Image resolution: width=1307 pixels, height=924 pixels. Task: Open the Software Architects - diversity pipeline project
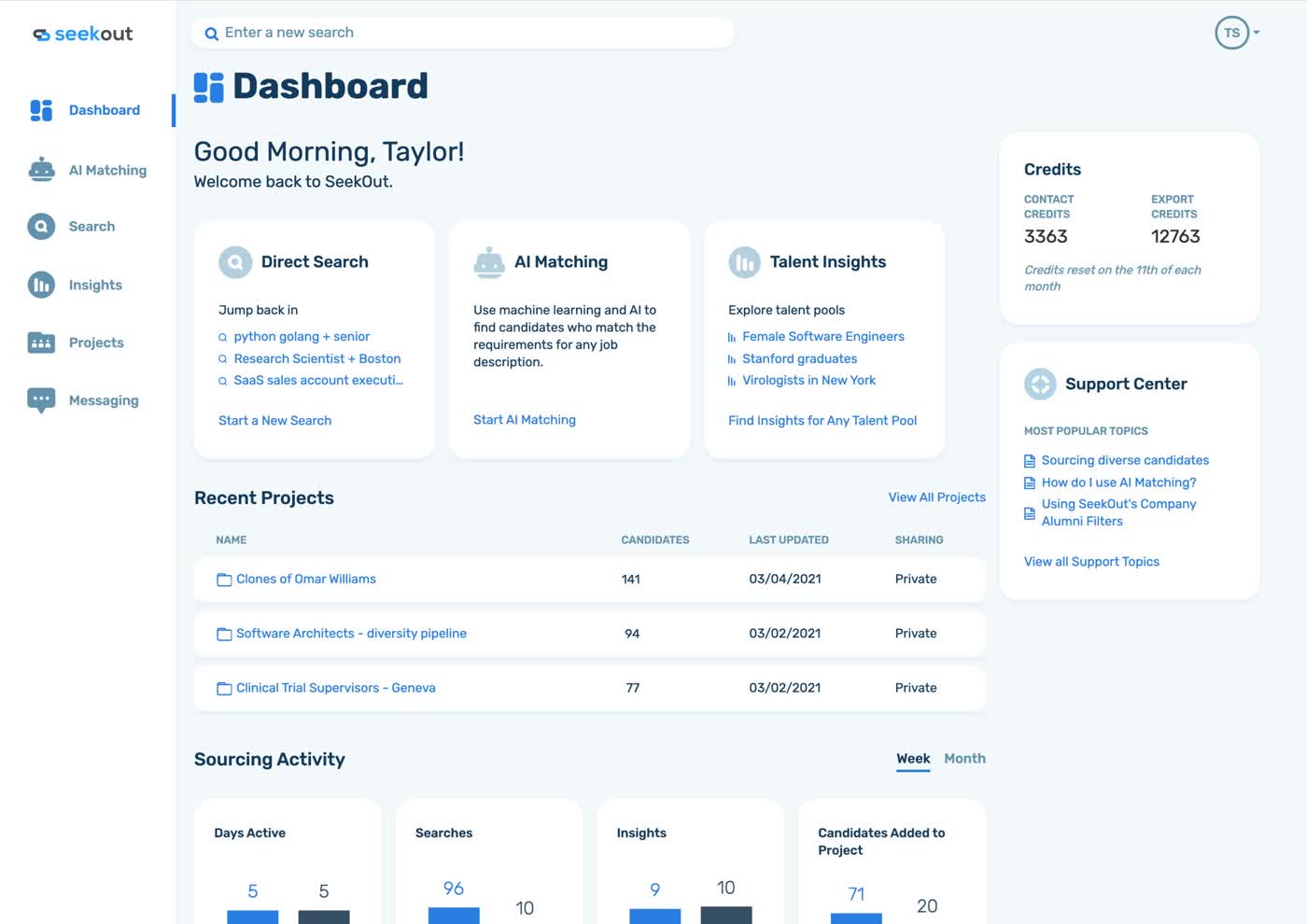[x=351, y=634]
